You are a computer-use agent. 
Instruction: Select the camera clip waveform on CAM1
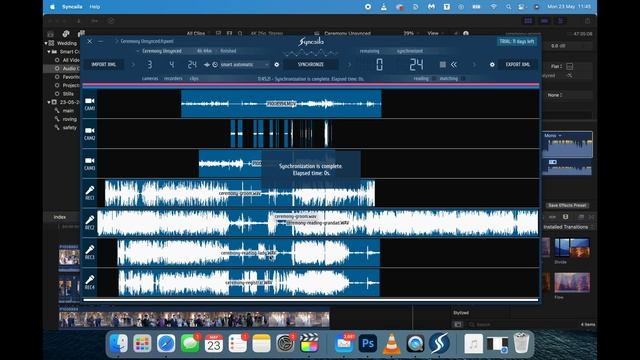pyautogui.click(x=281, y=104)
